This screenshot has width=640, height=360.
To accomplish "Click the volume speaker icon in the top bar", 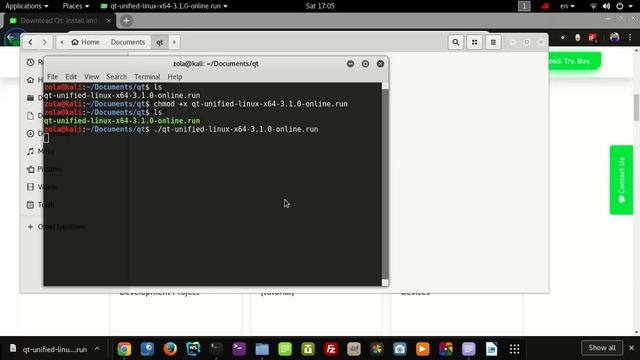I will tap(607, 6).
